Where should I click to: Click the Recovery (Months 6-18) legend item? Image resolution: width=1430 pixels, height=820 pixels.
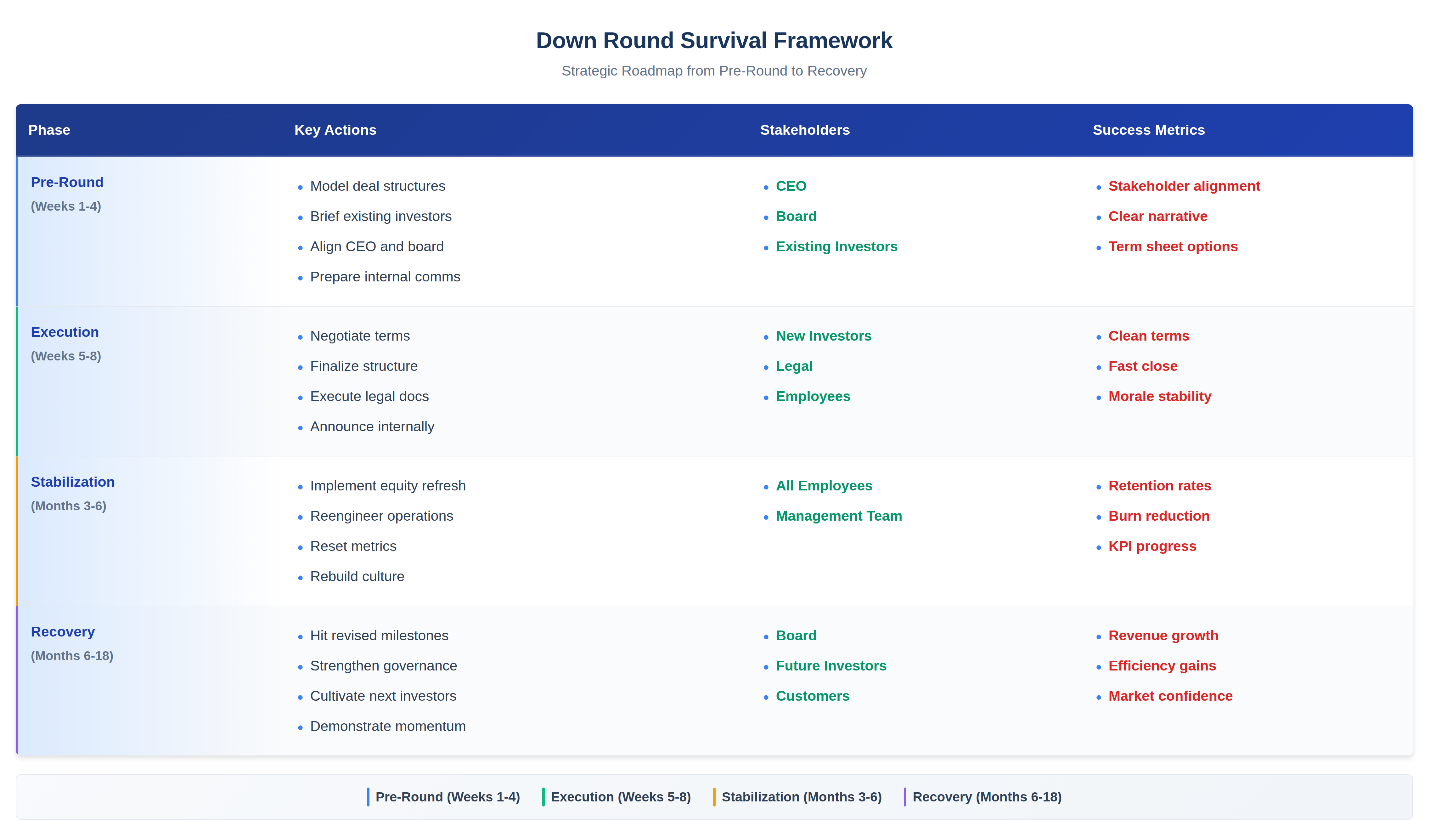click(x=986, y=797)
